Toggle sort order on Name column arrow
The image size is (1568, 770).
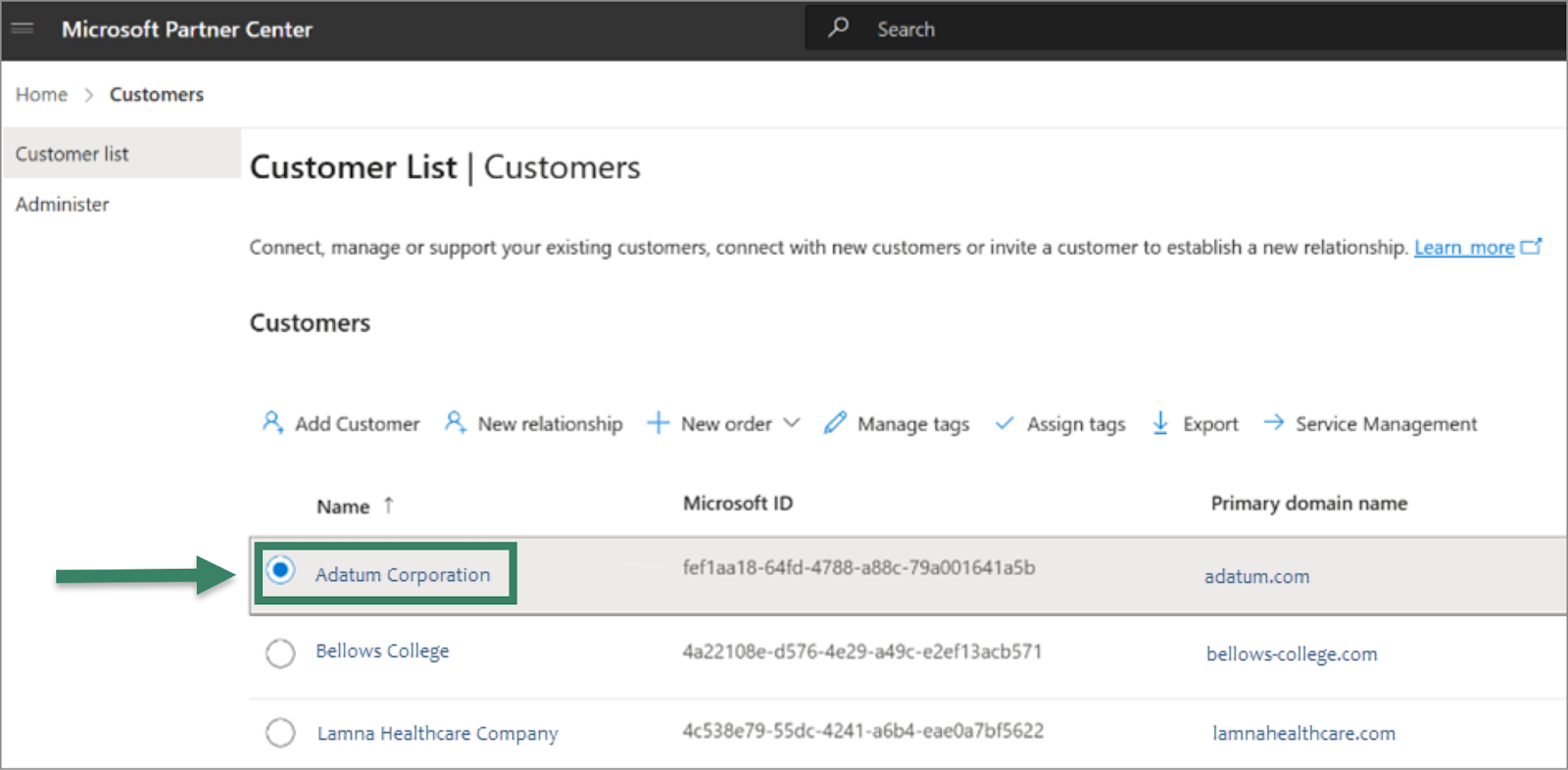click(388, 505)
